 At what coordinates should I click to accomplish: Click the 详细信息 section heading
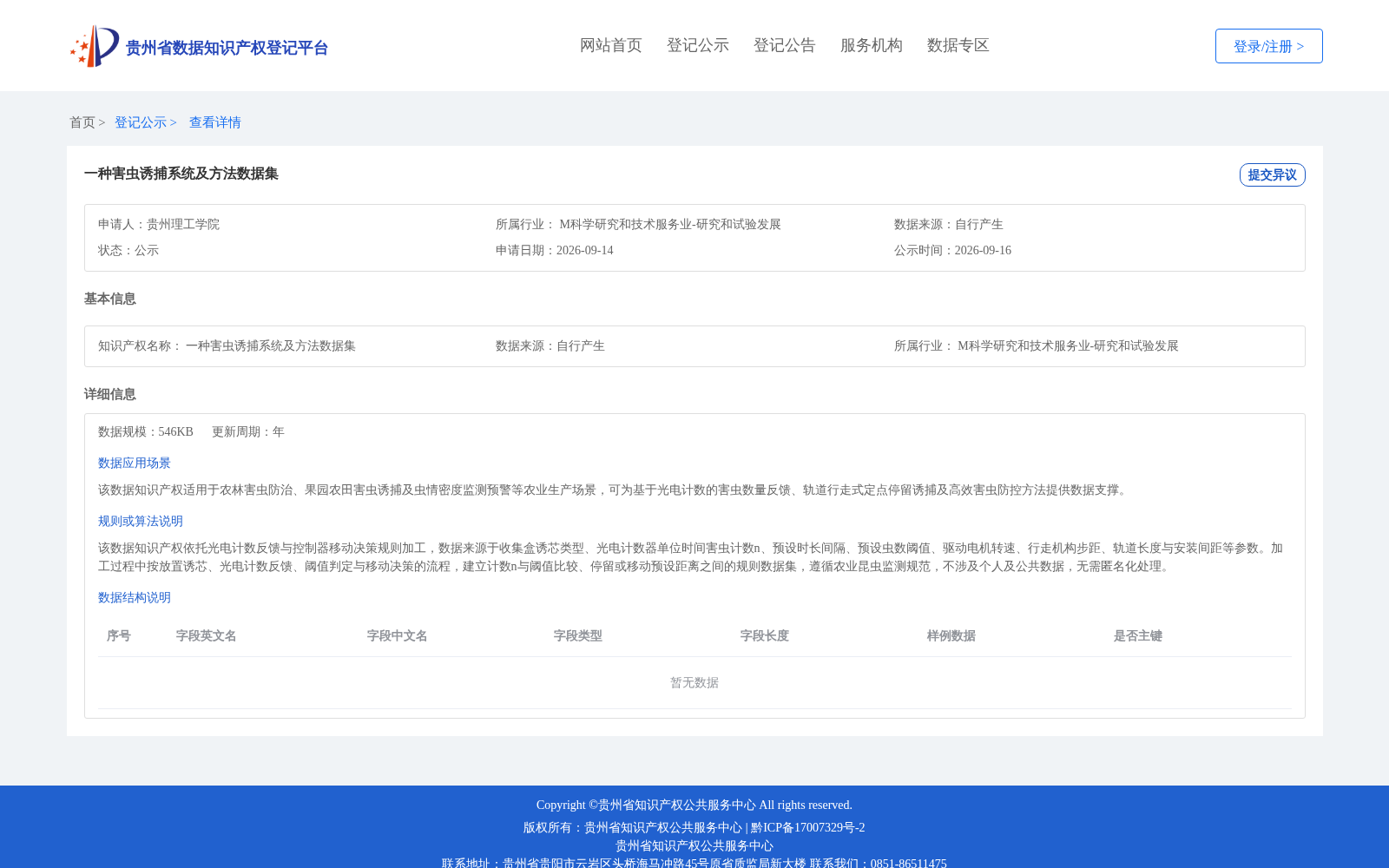click(x=110, y=394)
